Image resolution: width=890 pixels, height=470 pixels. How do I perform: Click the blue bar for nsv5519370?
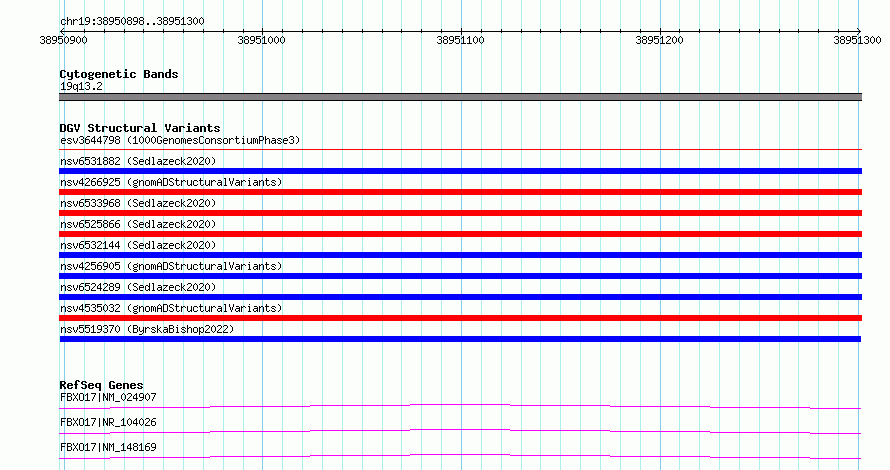460,339
